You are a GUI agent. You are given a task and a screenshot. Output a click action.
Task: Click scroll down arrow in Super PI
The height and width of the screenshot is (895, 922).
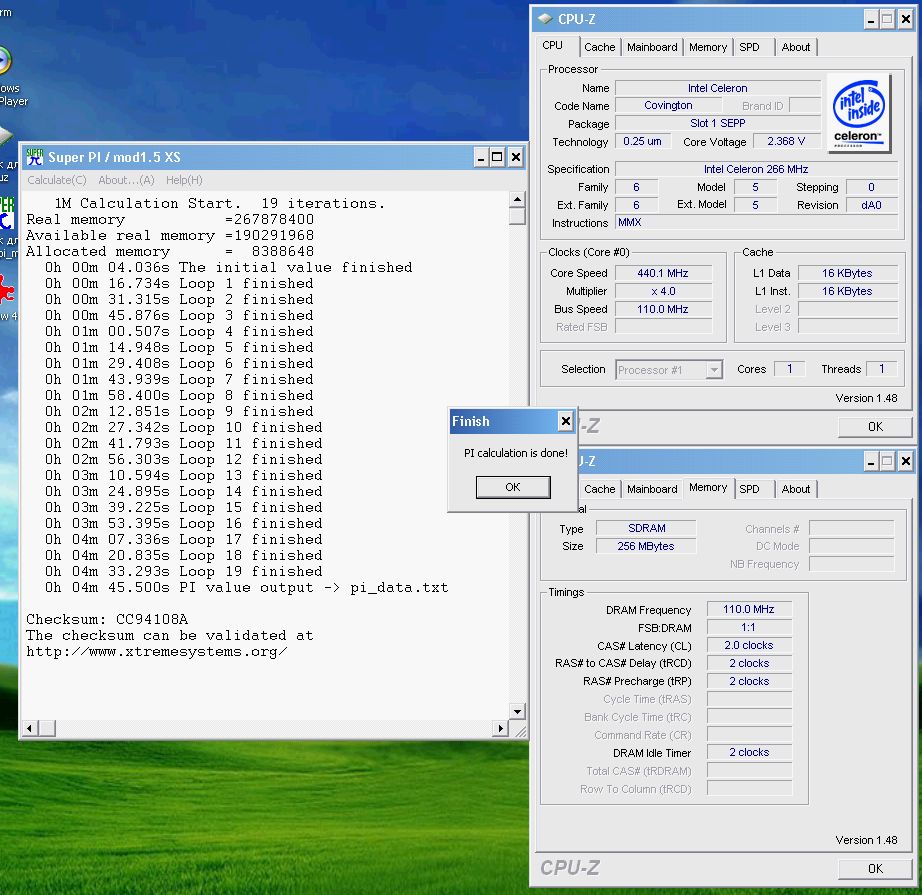(x=517, y=712)
